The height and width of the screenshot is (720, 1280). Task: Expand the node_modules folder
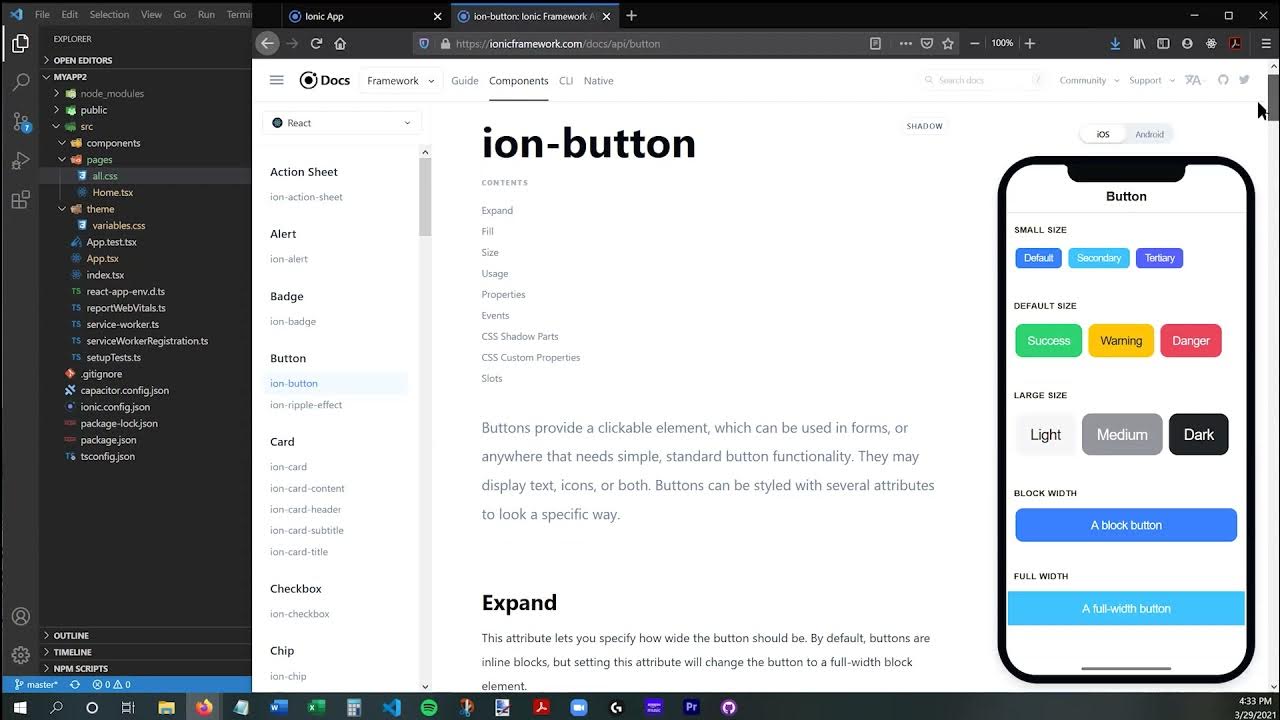coord(112,93)
